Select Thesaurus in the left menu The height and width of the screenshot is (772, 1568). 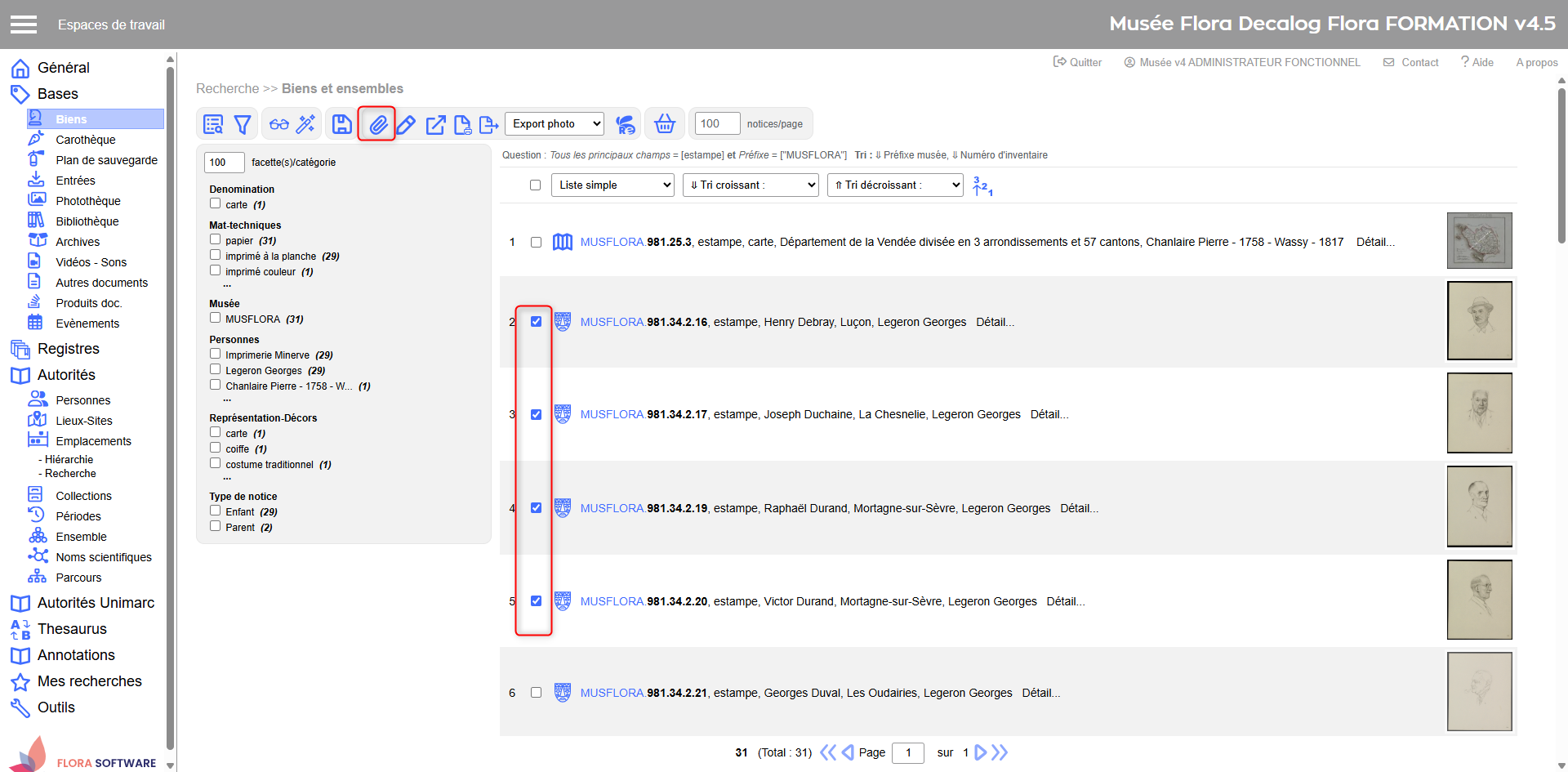point(72,629)
